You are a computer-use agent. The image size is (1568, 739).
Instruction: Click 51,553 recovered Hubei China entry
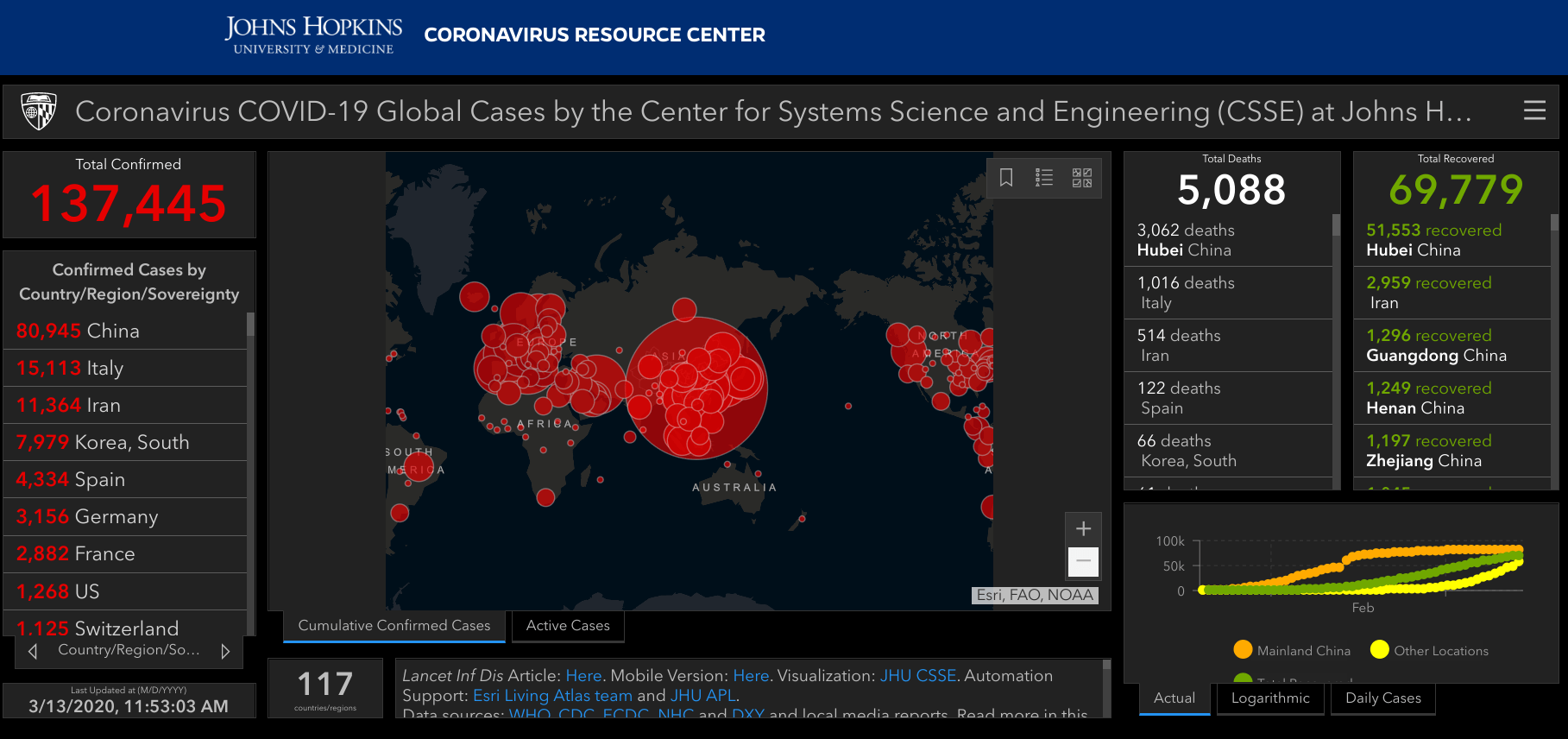[x=1452, y=240]
